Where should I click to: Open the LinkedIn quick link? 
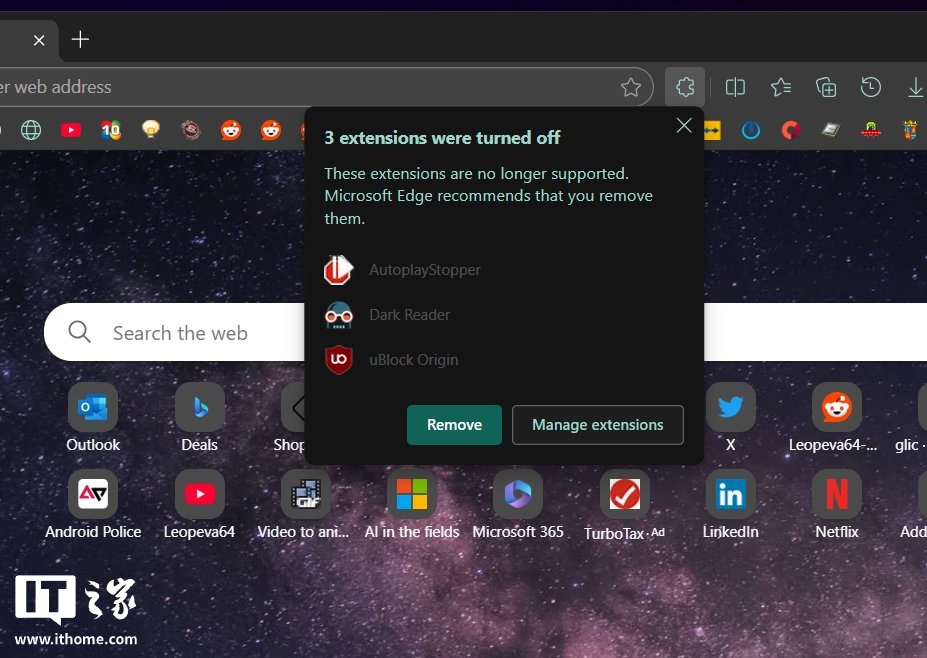point(731,505)
